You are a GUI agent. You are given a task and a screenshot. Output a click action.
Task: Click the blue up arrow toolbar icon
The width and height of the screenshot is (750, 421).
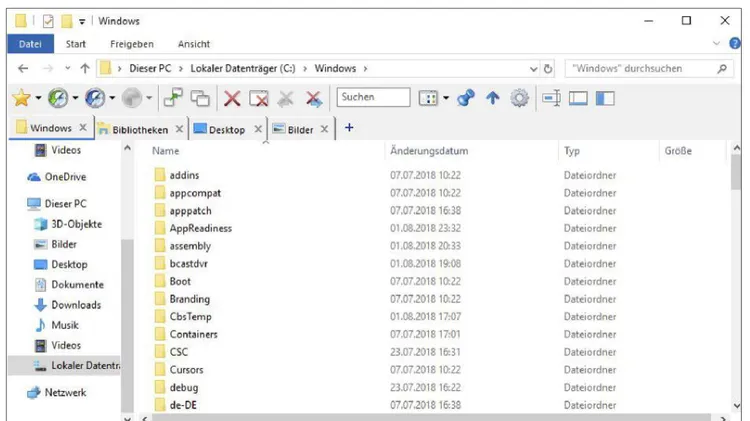(493, 98)
